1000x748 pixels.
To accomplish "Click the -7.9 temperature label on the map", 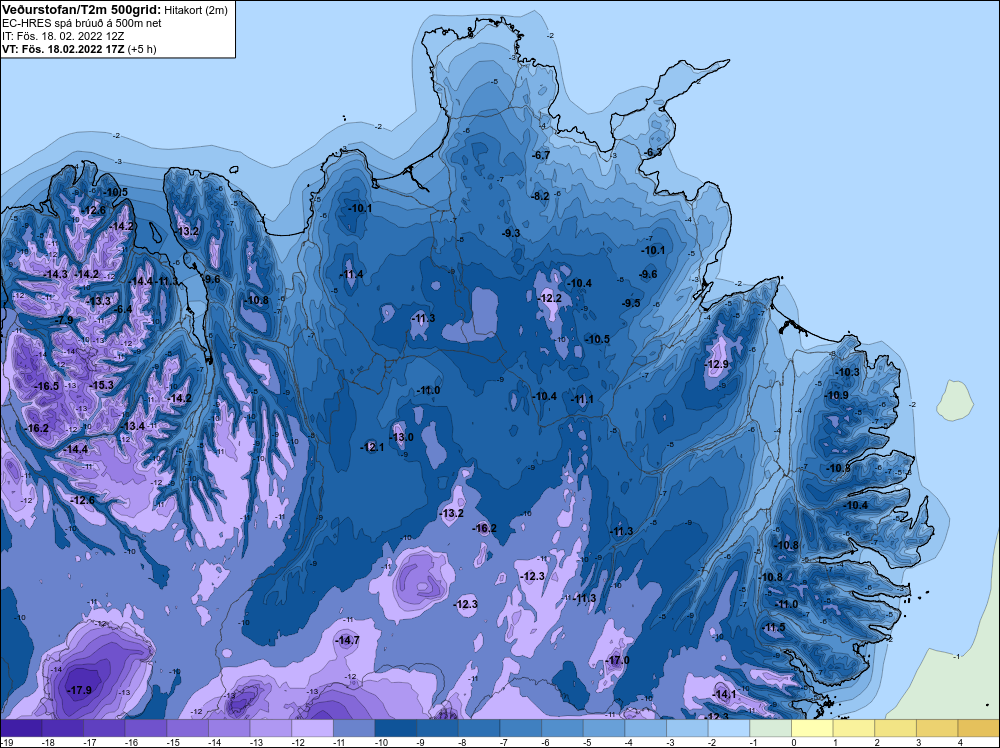I will [63, 319].
